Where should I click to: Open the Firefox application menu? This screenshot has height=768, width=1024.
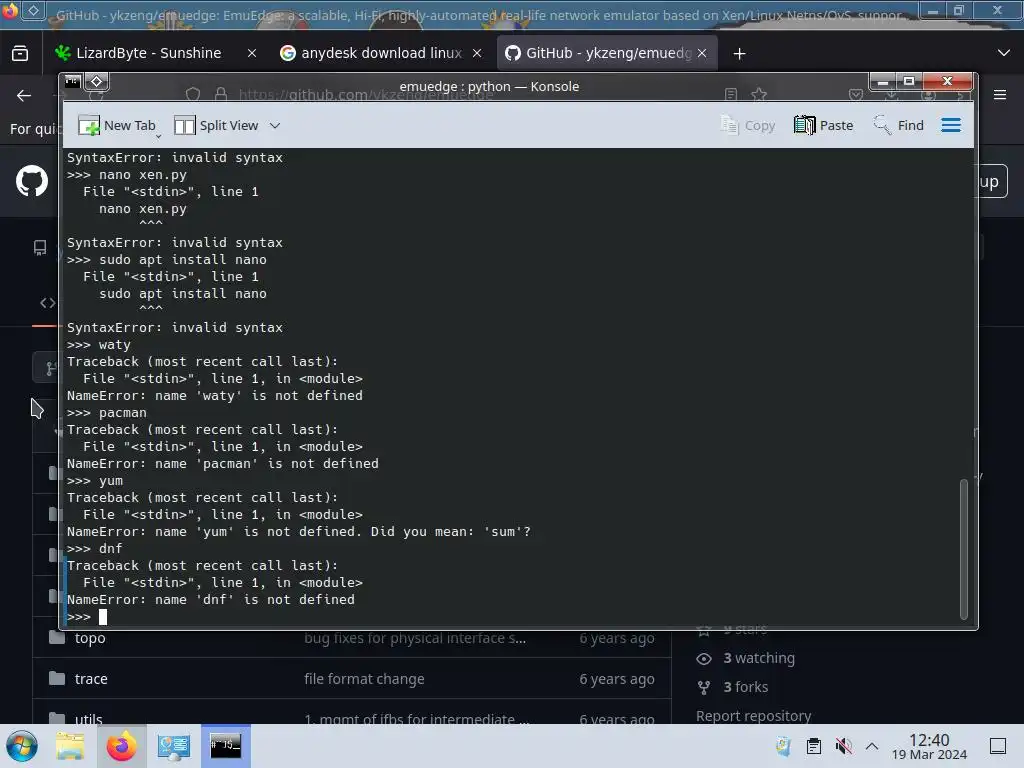pyautogui.click(x=1000, y=95)
